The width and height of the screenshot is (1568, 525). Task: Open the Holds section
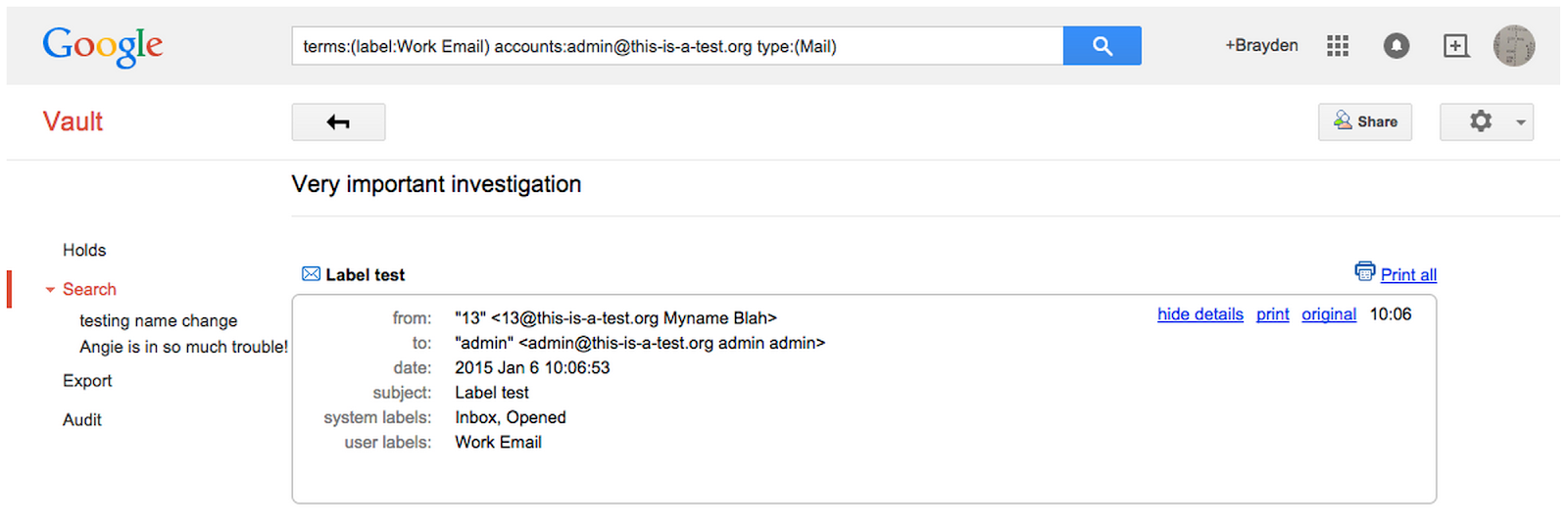coord(84,251)
